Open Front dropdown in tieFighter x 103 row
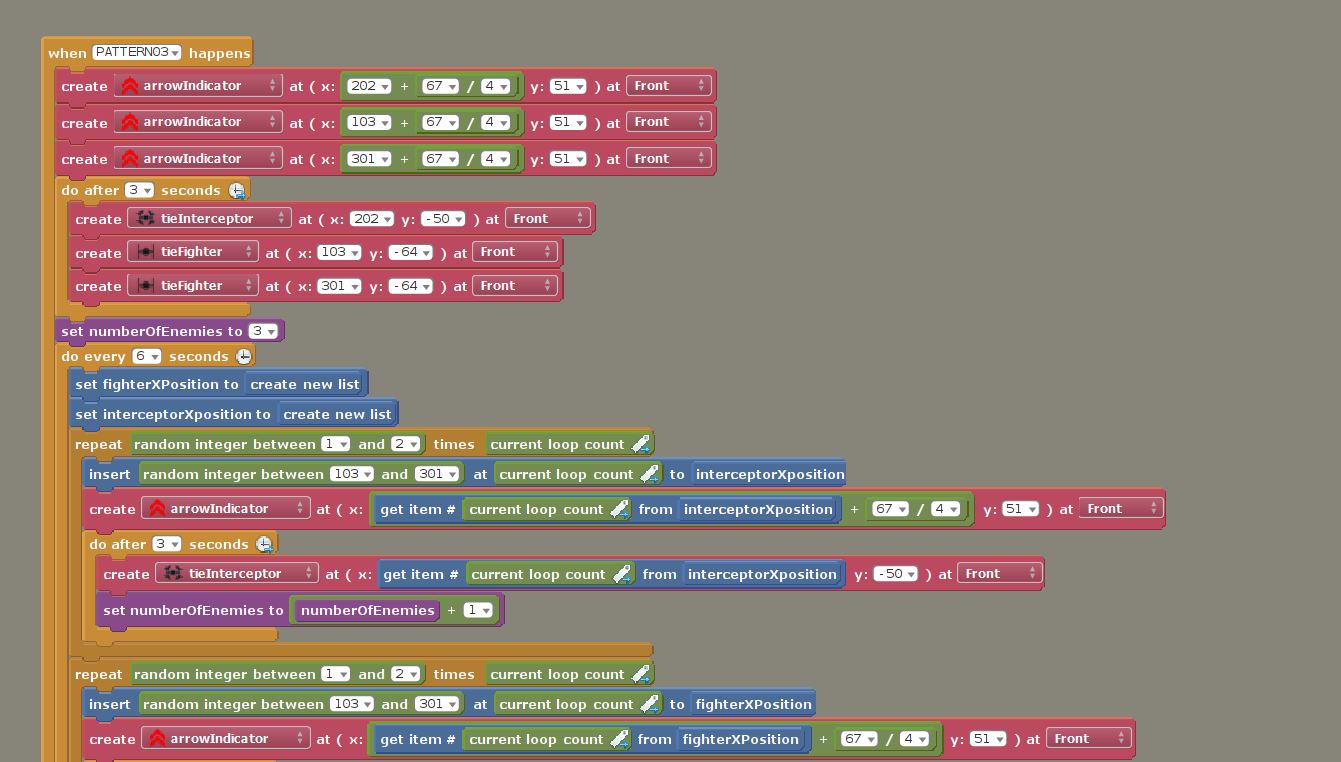The image size is (1341, 762). coord(514,252)
